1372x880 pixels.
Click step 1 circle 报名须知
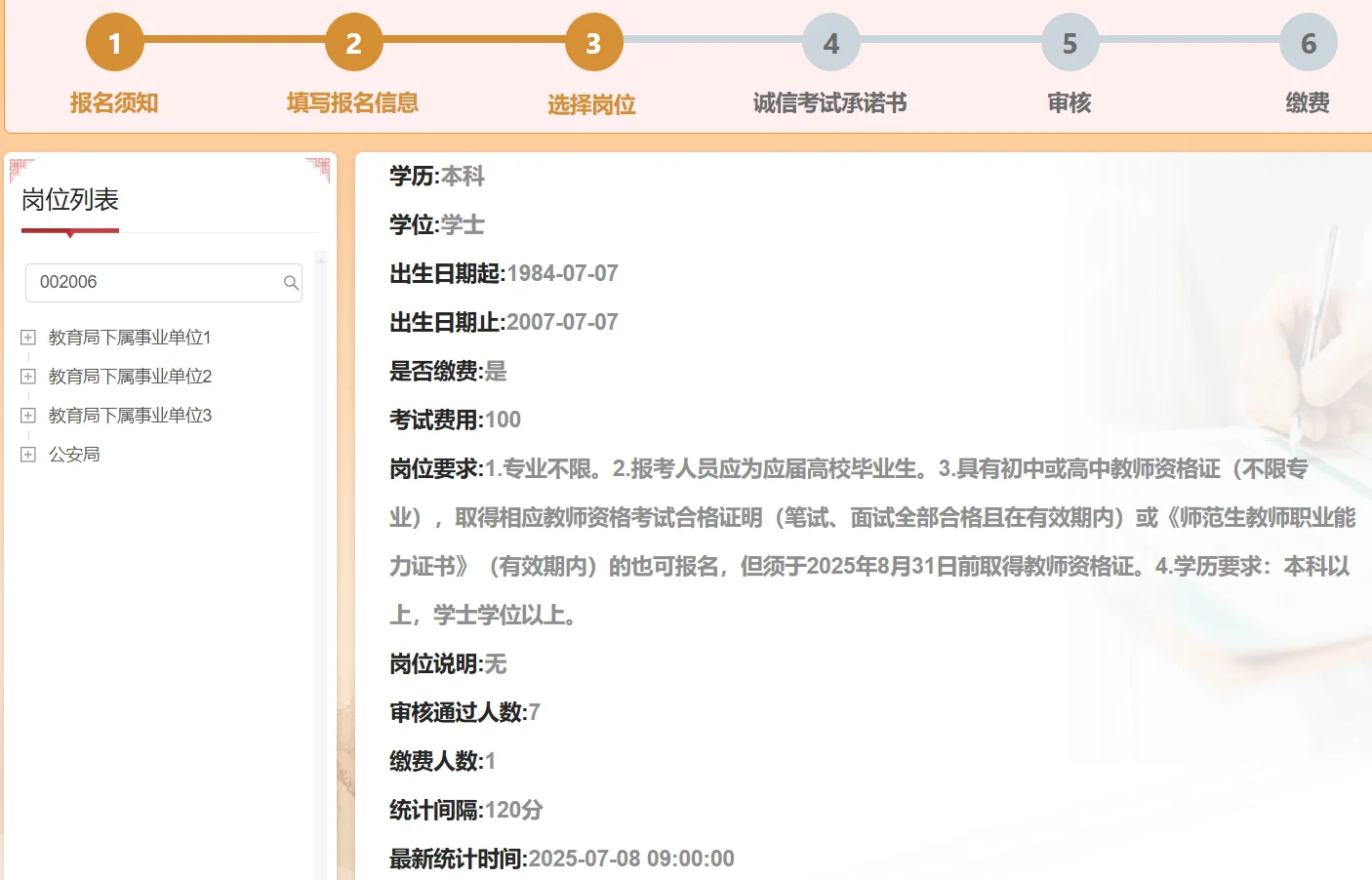(x=114, y=42)
